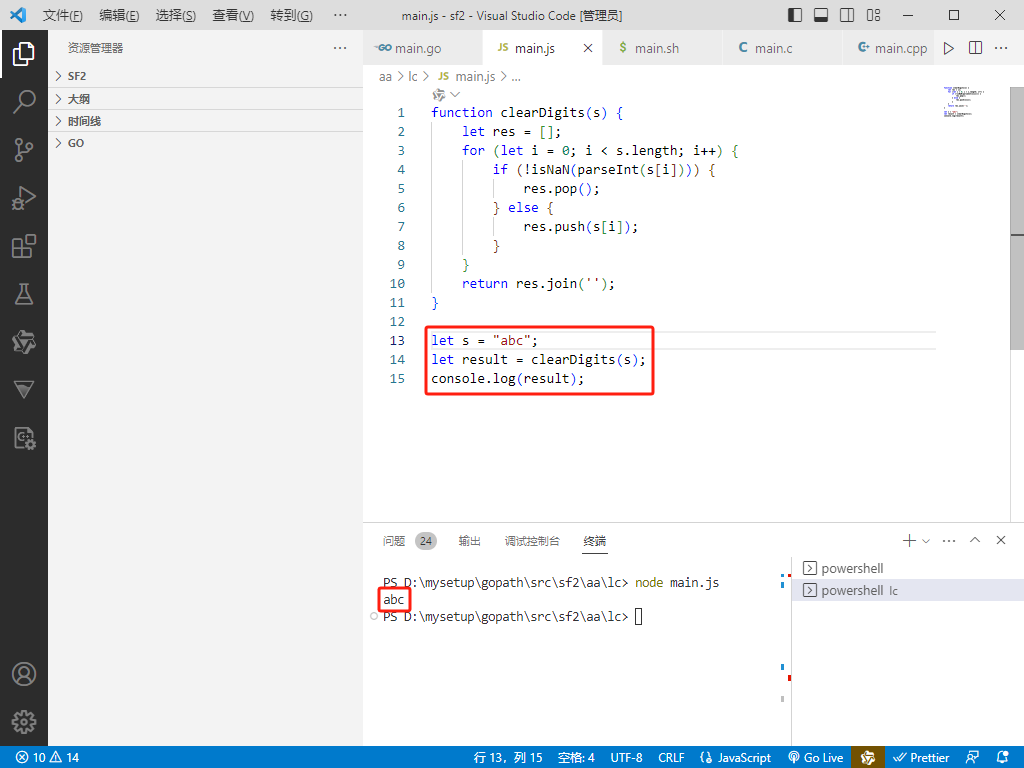Select the 终端 terminal panel tab
This screenshot has height=768, width=1024.
(594, 541)
